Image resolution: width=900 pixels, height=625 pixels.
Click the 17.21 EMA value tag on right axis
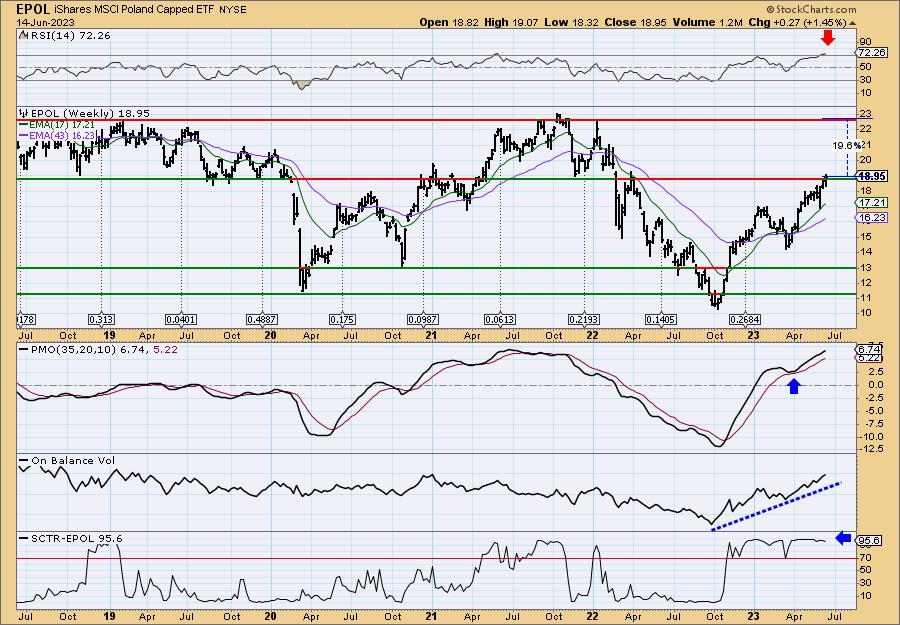pyautogui.click(x=873, y=203)
